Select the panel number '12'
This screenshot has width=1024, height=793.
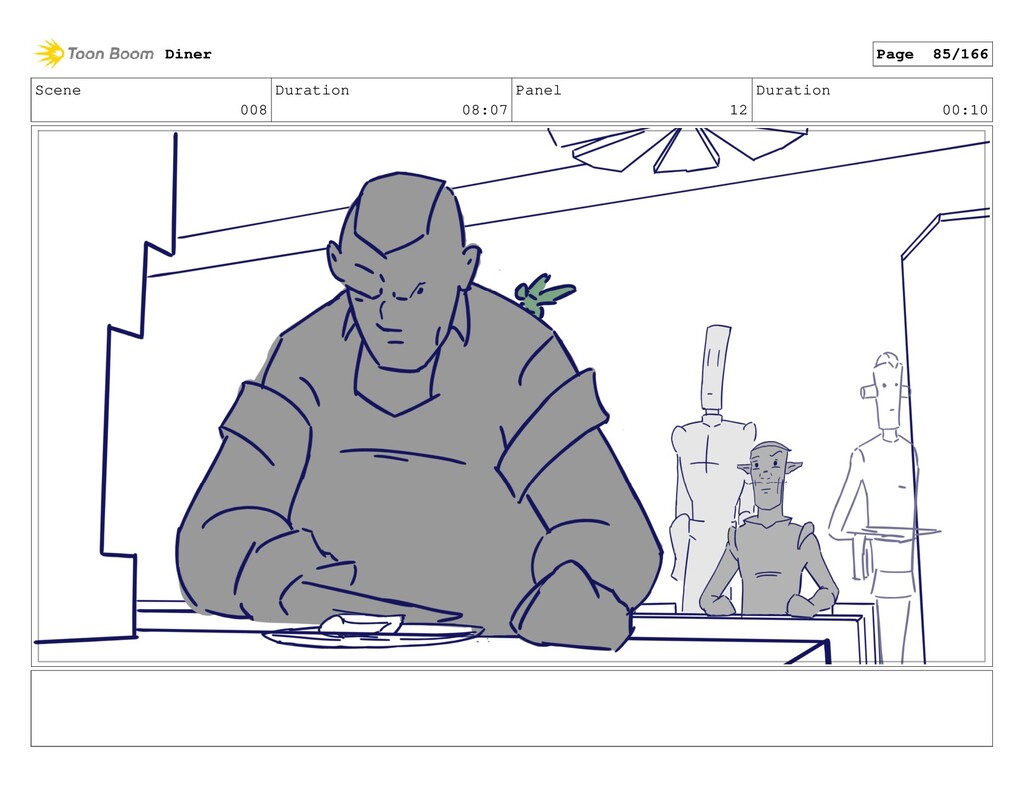click(738, 110)
